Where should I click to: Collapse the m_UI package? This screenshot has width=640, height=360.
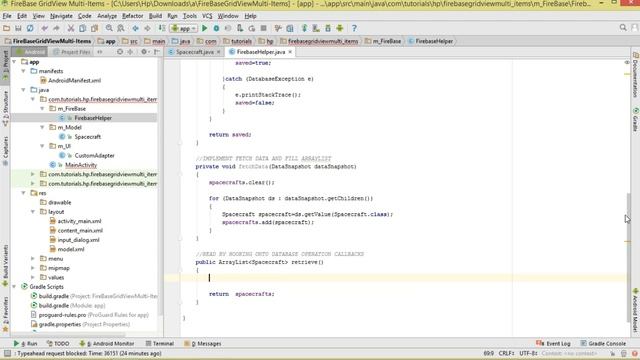42,146
